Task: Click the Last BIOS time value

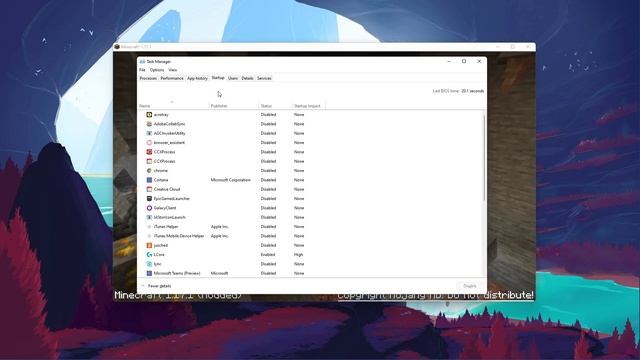Action: pyautogui.click(x=473, y=91)
